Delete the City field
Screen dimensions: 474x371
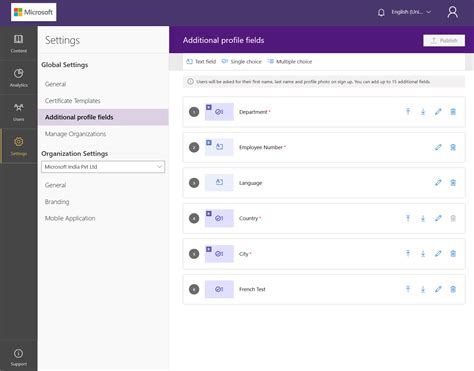point(453,254)
